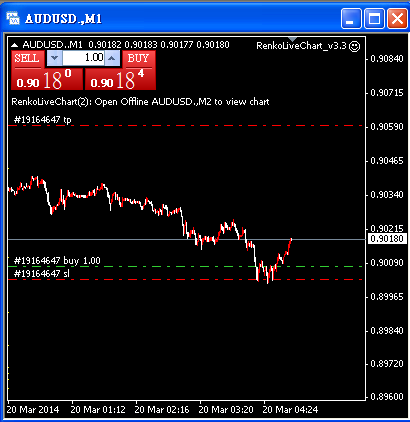Click the 1.00 volume input field

point(84,58)
